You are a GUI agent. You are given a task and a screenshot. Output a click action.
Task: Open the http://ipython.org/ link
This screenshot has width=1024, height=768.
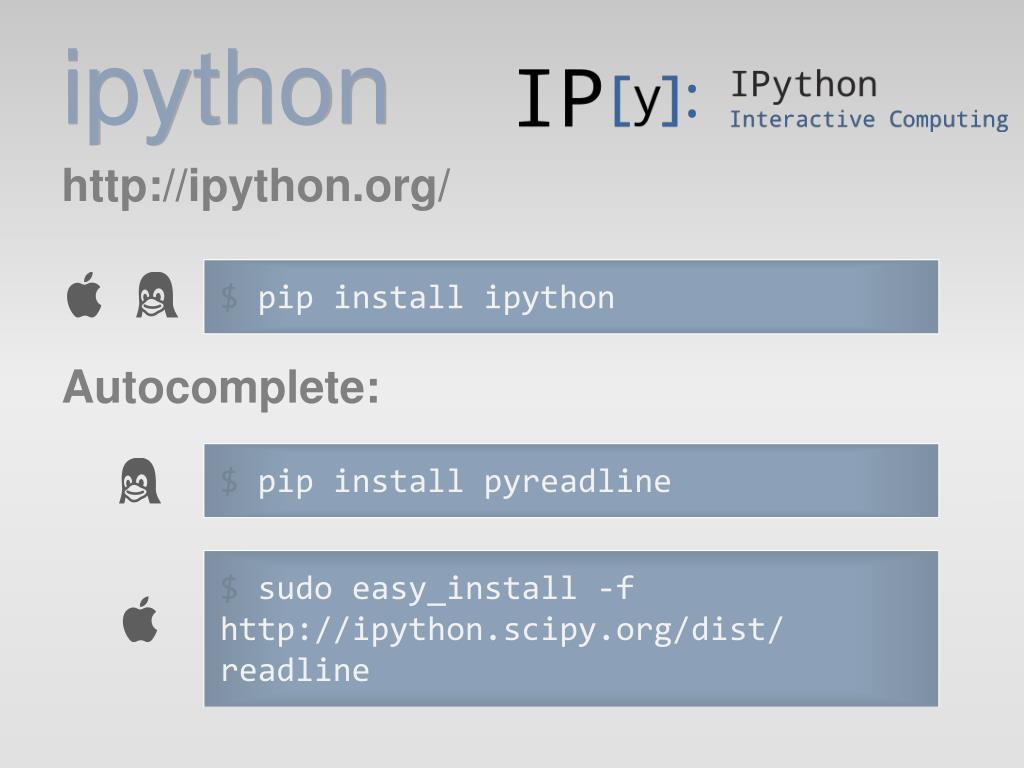256,187
